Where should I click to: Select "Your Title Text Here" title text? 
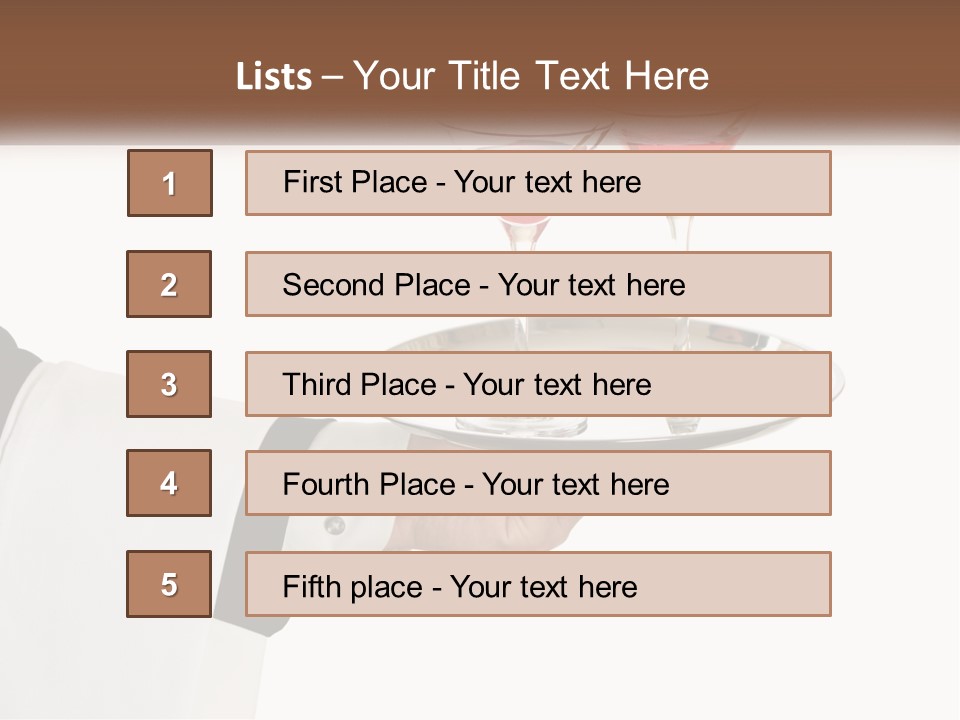(x=531, y=77)
